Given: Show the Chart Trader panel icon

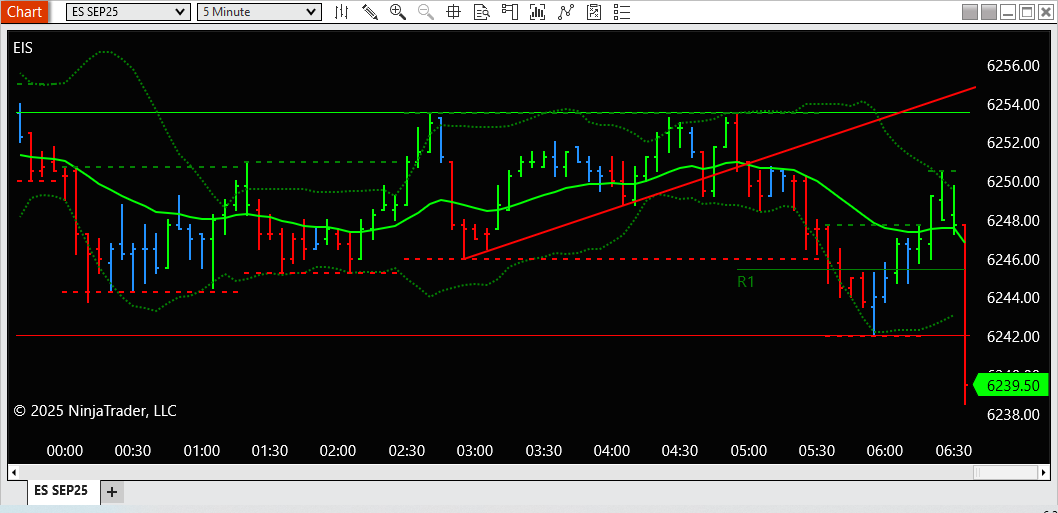Looking at the screenshot, I should point(509,11).
